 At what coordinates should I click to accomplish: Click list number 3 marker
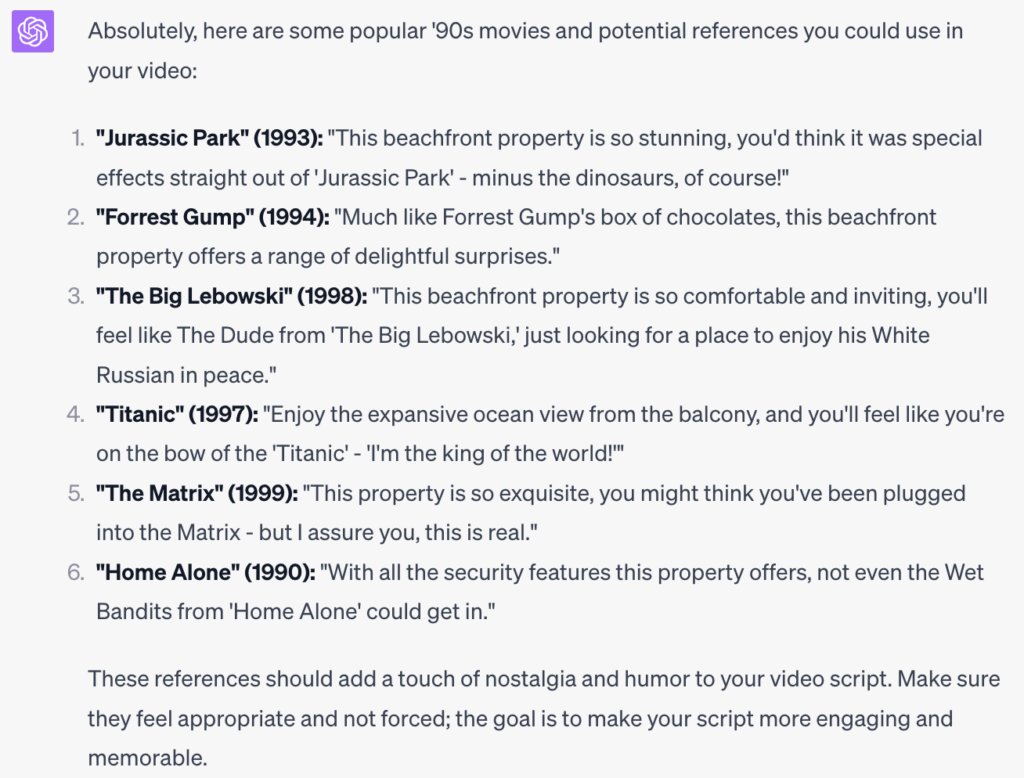click(x=76, y=296)
